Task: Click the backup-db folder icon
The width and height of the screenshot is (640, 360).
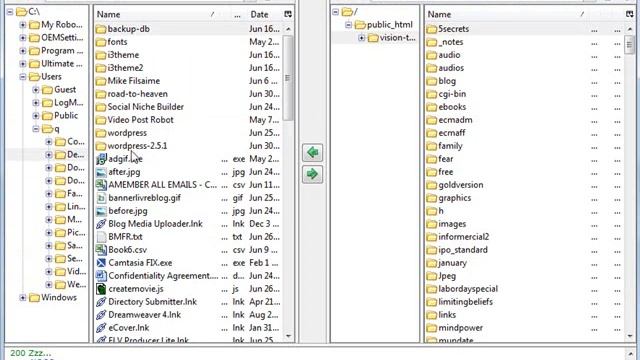Action: (100, 29)
